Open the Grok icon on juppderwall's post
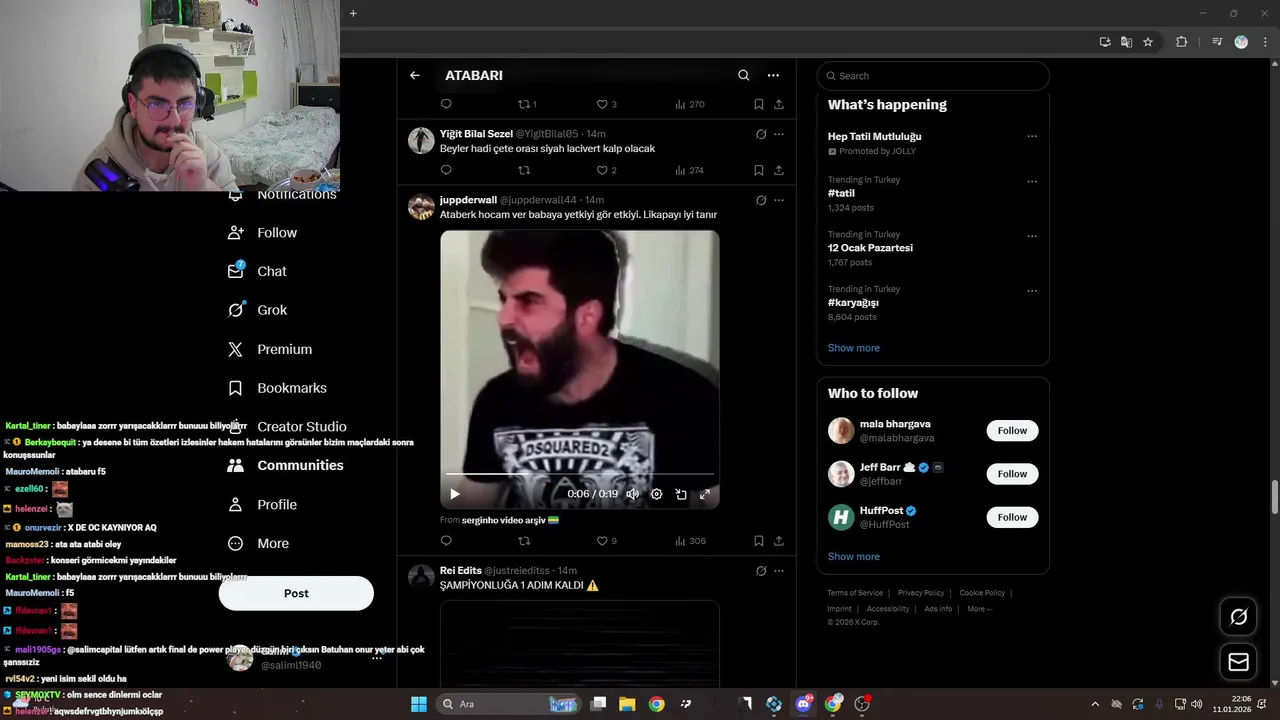 [761, 200]
